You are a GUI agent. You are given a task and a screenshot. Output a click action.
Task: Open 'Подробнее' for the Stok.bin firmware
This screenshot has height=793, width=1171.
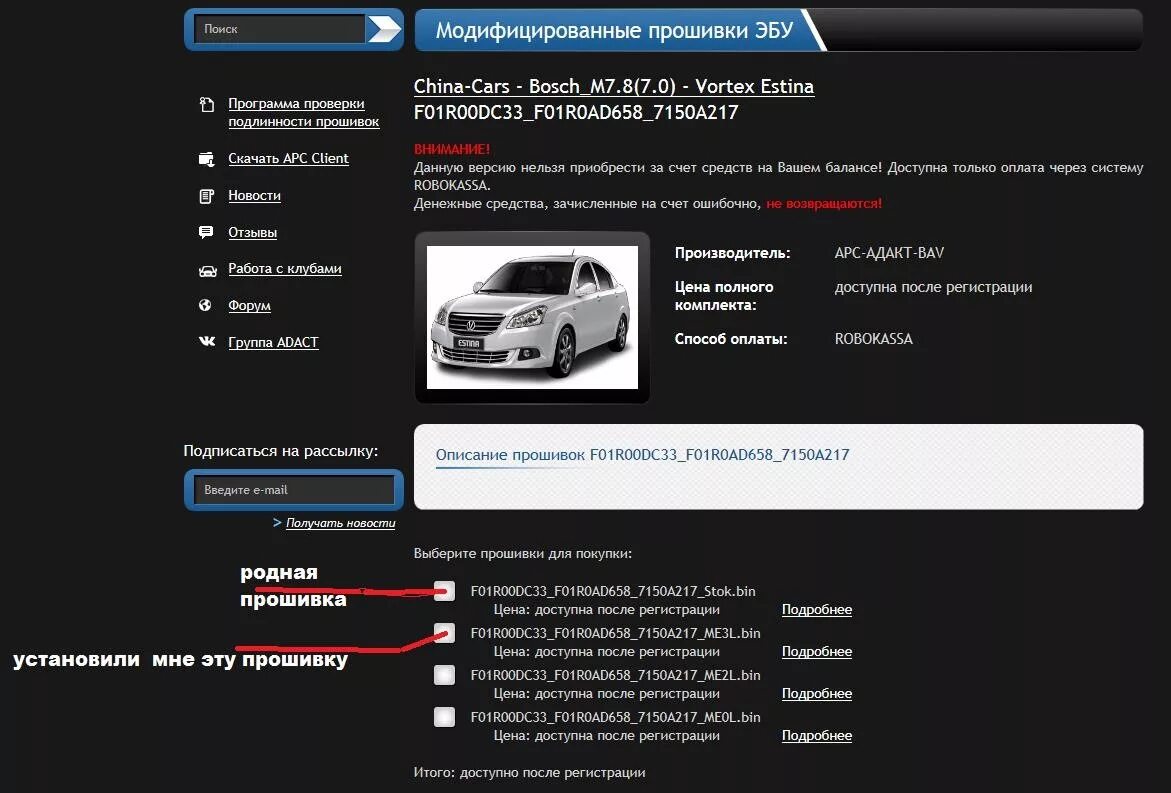[817, 609]
